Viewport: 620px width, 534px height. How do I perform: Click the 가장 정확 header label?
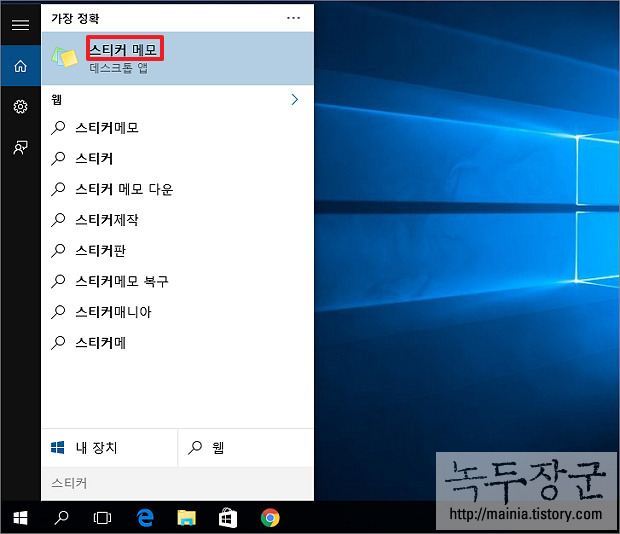(75, 19)
